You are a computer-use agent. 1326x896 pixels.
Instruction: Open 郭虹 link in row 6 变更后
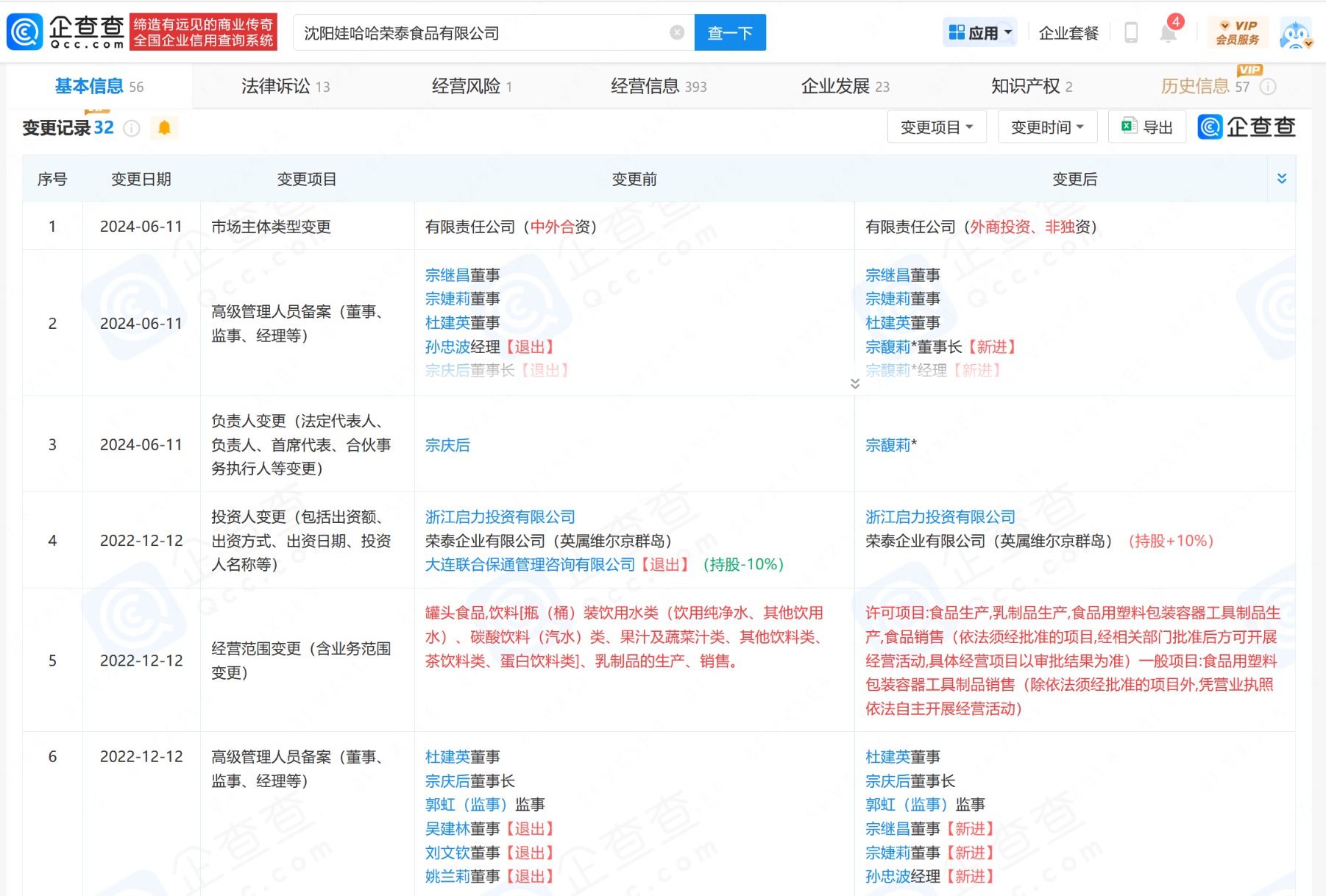click(x=907, y=805)
